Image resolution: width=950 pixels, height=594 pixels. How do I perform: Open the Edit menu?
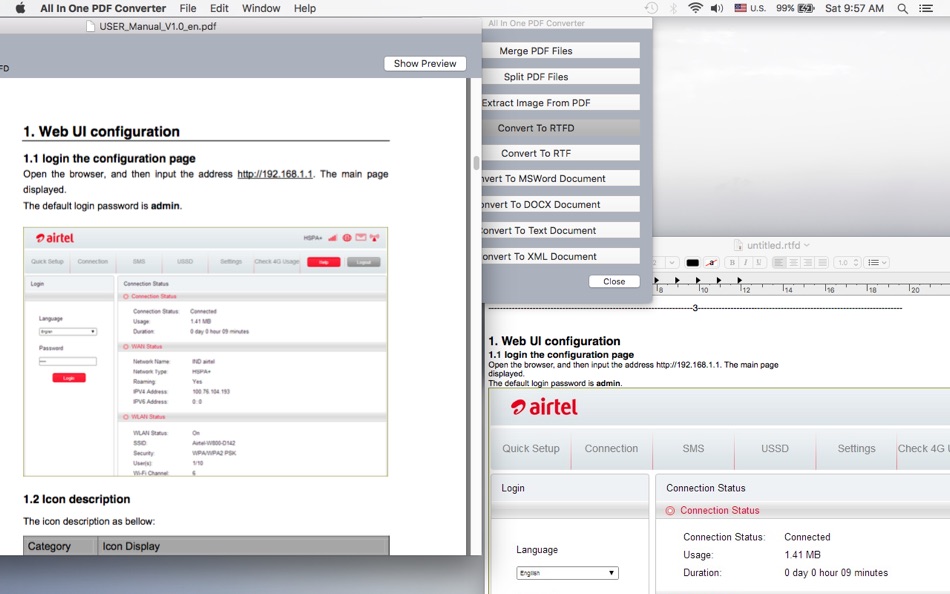pyautogui.click(x=219, y=8)
